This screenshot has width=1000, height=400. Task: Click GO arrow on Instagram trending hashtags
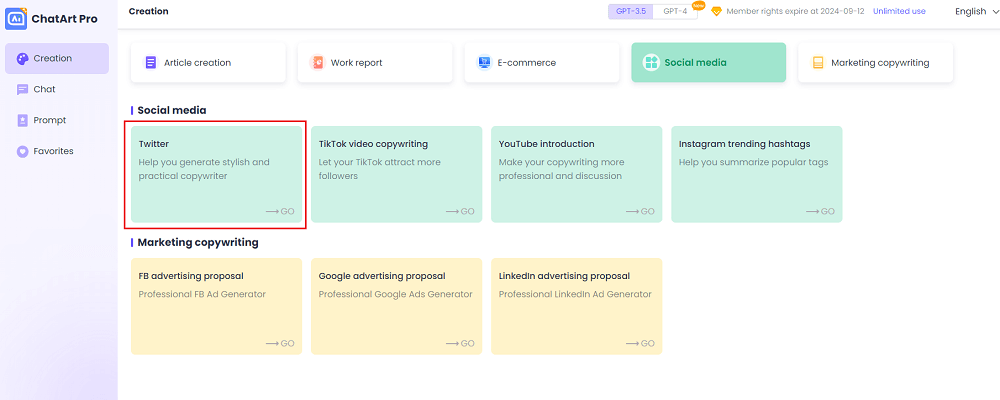point(820,211)
